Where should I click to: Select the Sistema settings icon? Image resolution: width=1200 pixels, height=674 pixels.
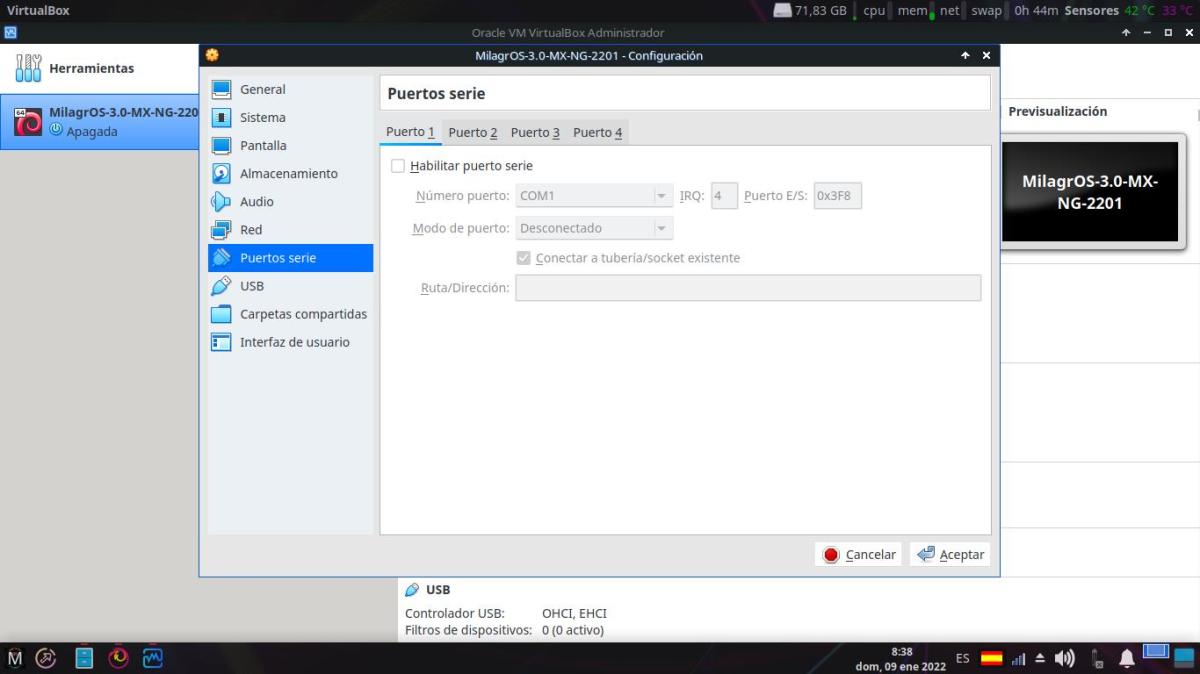tap(221, 118)
